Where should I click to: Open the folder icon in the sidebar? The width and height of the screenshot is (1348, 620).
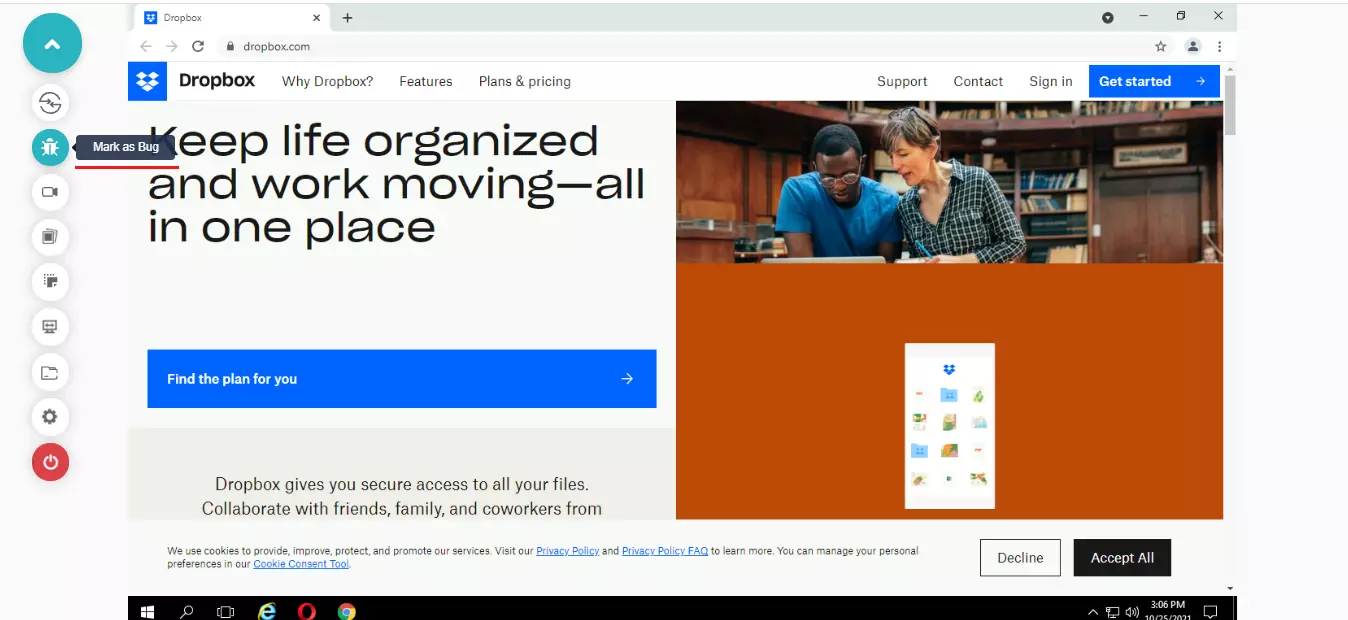[51, 373]
